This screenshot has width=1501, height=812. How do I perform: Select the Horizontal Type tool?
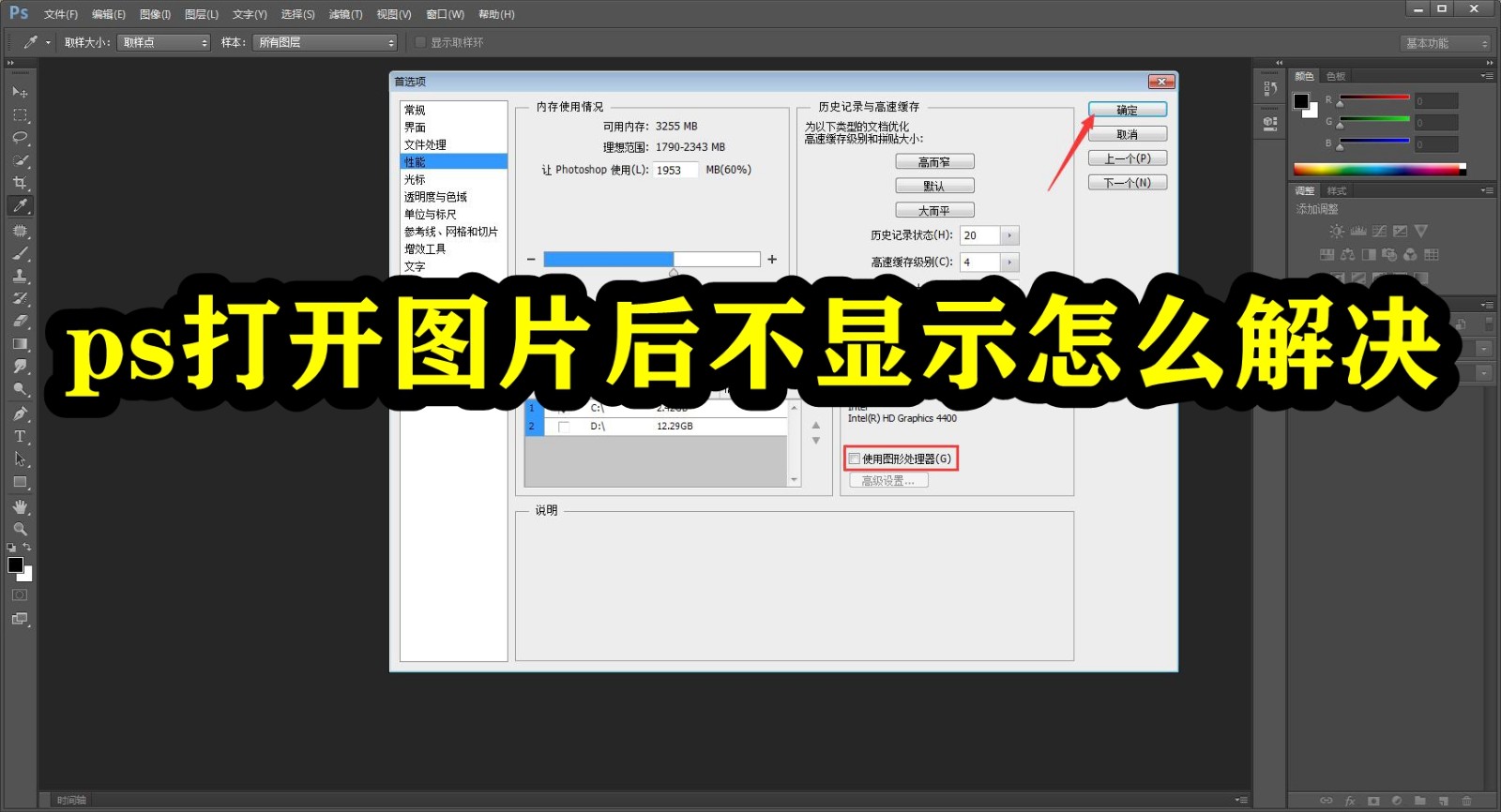point(20,436)
